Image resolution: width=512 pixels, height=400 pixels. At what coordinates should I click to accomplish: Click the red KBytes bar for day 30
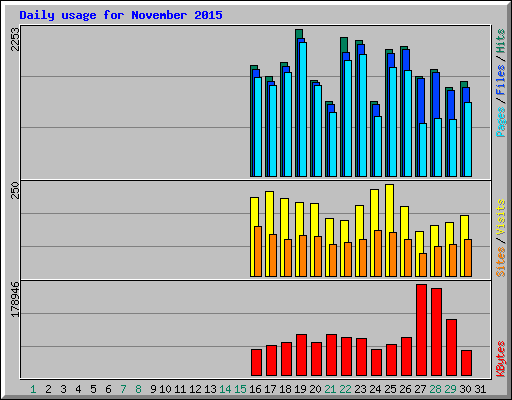click(466, 363)
